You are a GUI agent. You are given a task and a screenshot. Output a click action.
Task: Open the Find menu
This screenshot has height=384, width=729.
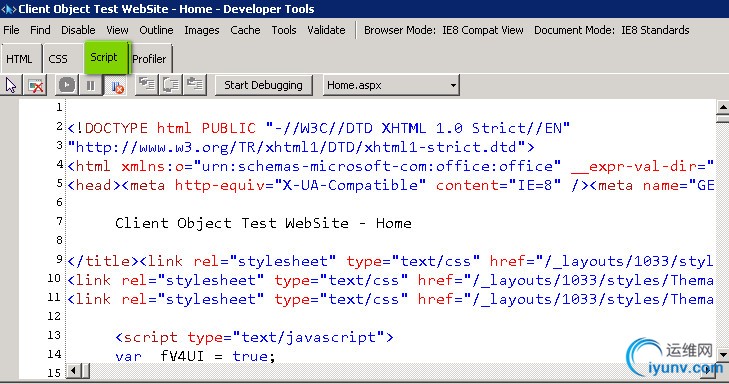click(40, 30)
